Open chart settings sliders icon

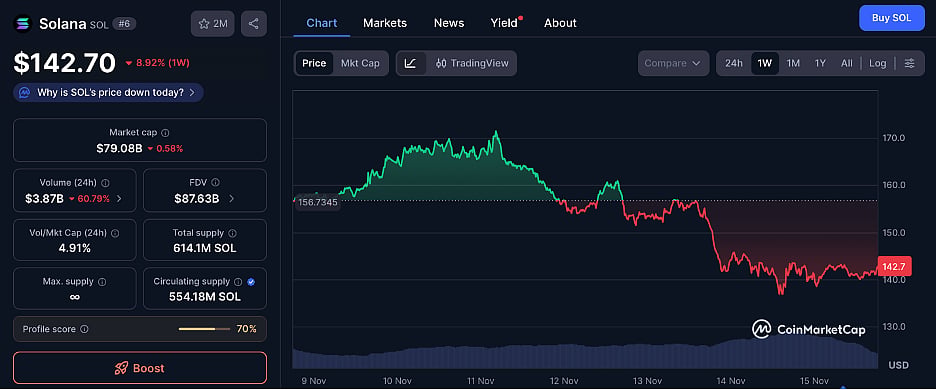(910, 63)
